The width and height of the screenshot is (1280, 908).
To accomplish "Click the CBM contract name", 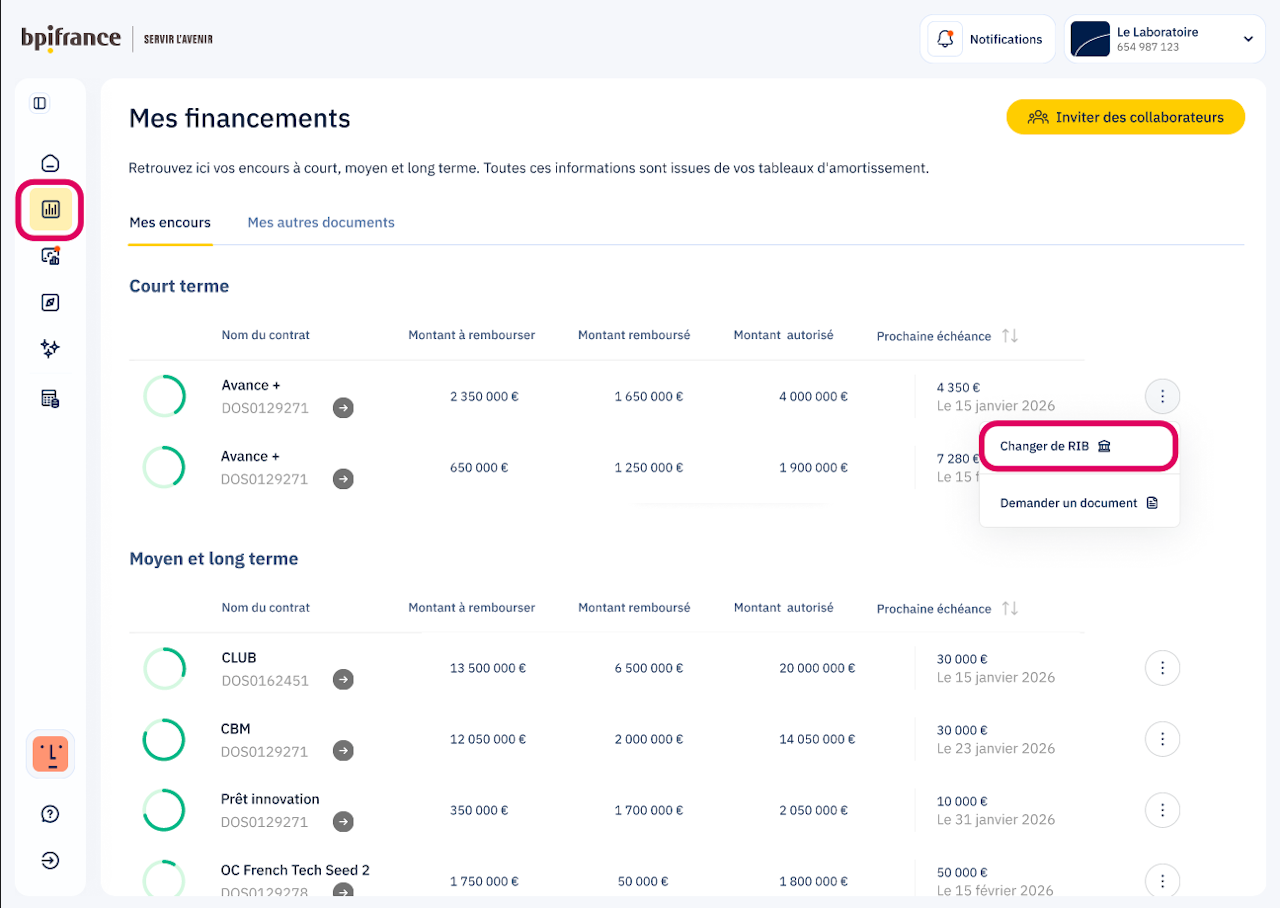I will pyautogui.click(x=236, y=729).
